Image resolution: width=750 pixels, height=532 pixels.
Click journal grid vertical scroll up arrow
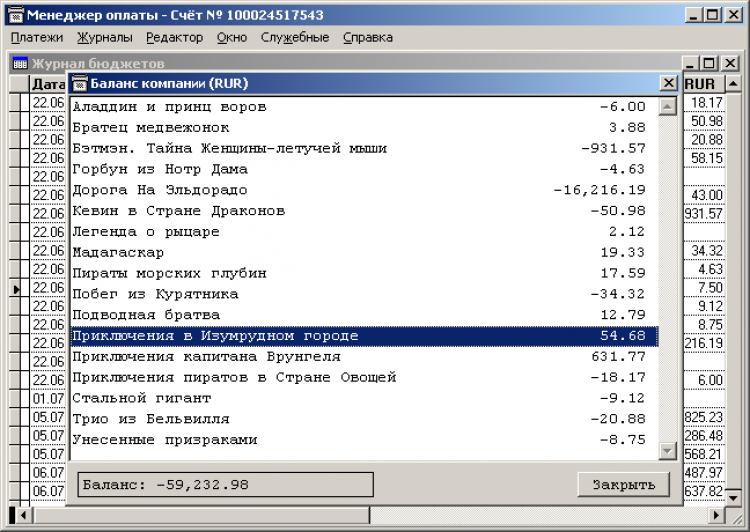point(733,84)
